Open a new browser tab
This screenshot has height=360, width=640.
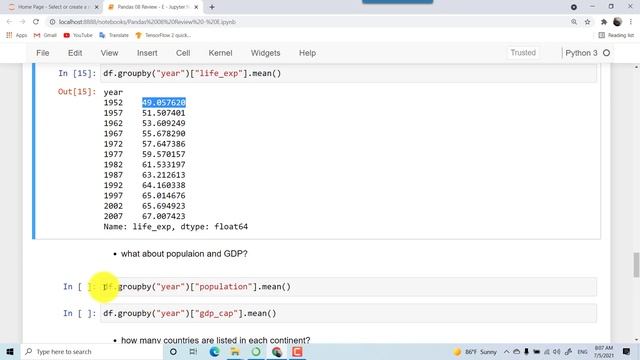pos(212,7)
